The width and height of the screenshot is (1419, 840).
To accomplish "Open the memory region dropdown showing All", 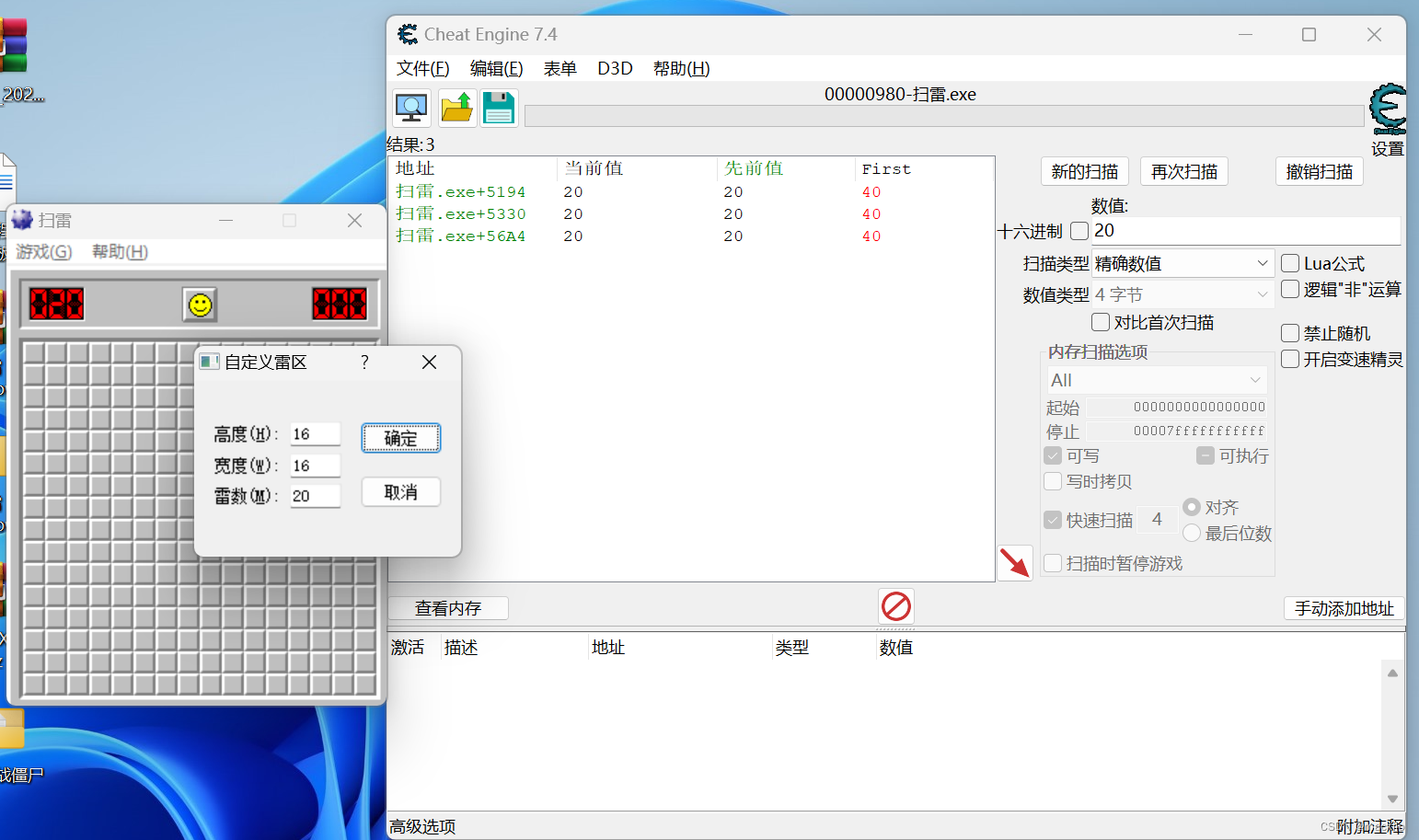I will 1156,380.
